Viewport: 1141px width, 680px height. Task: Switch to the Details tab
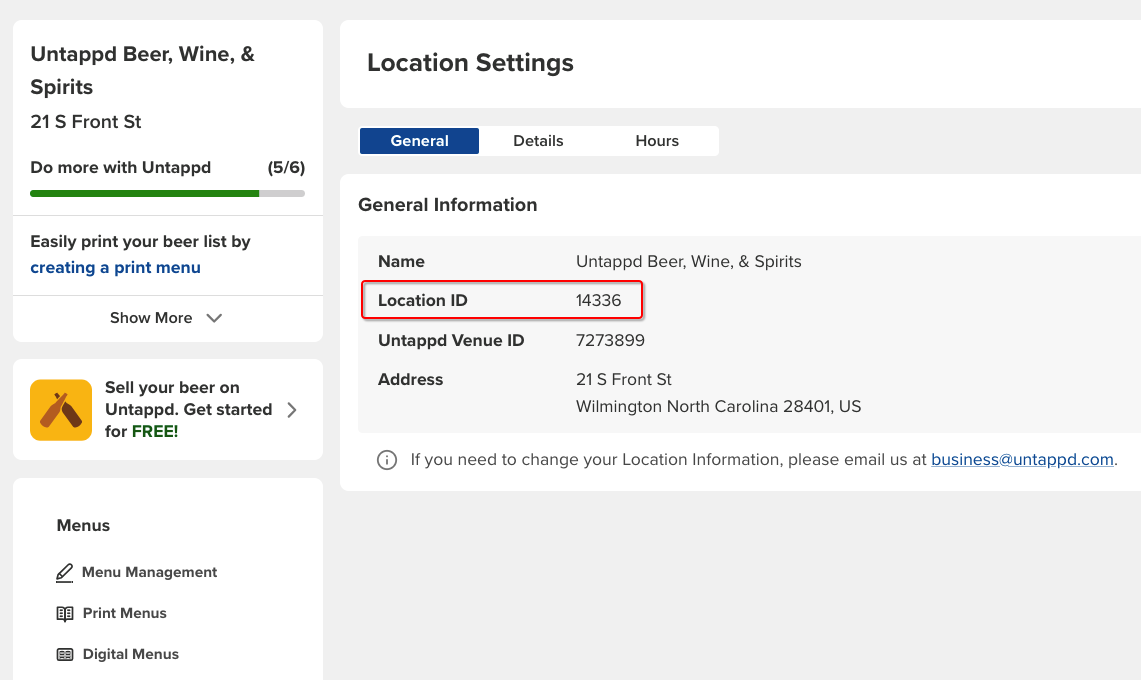pos(538,141)
